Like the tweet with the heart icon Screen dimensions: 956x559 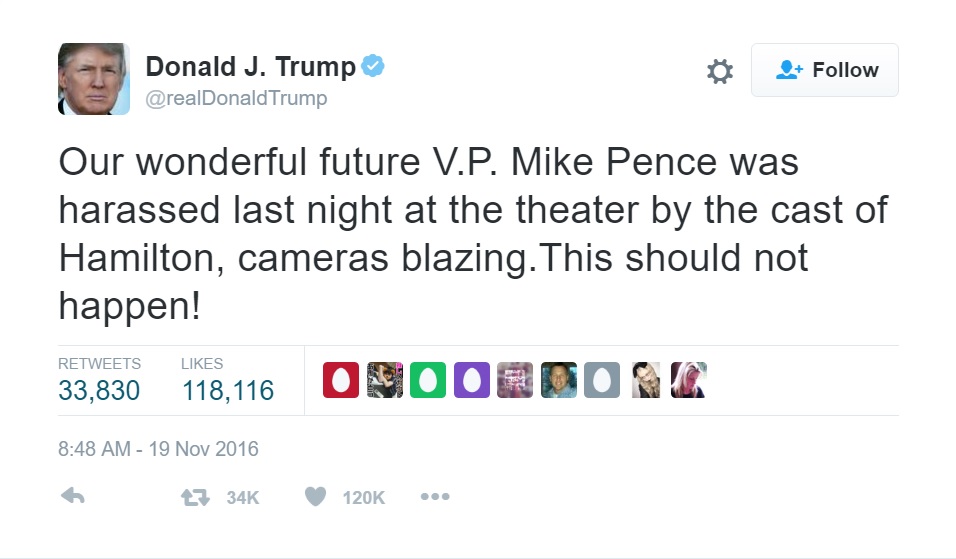(x=315, y=497)
